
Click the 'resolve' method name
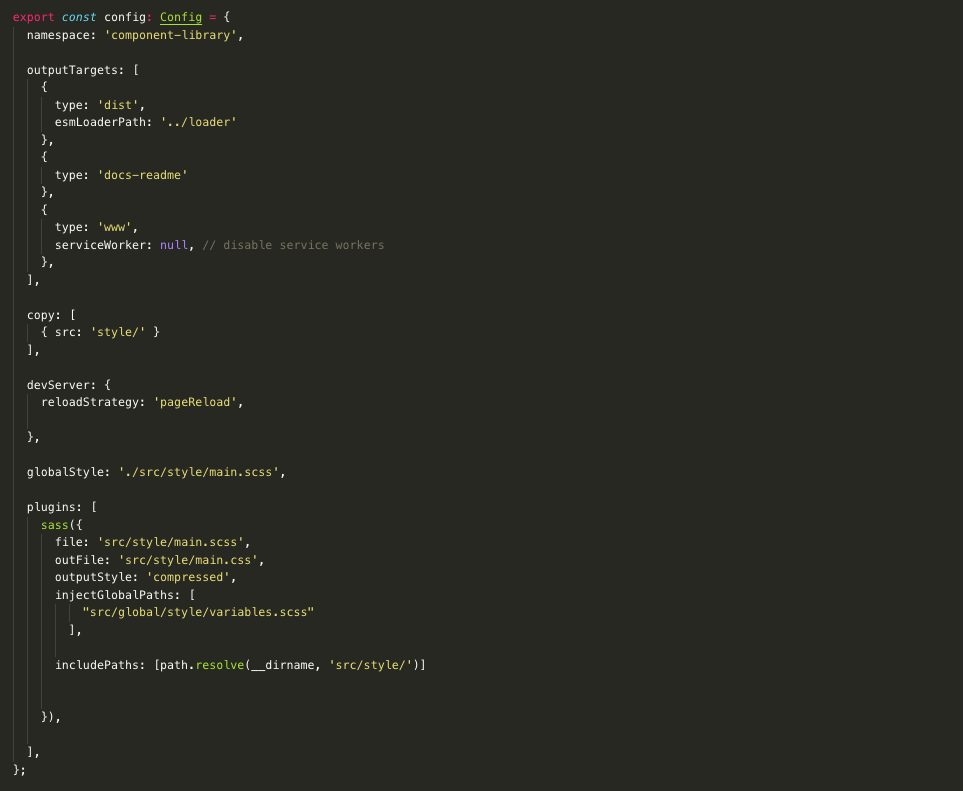(x=219, y=665)
